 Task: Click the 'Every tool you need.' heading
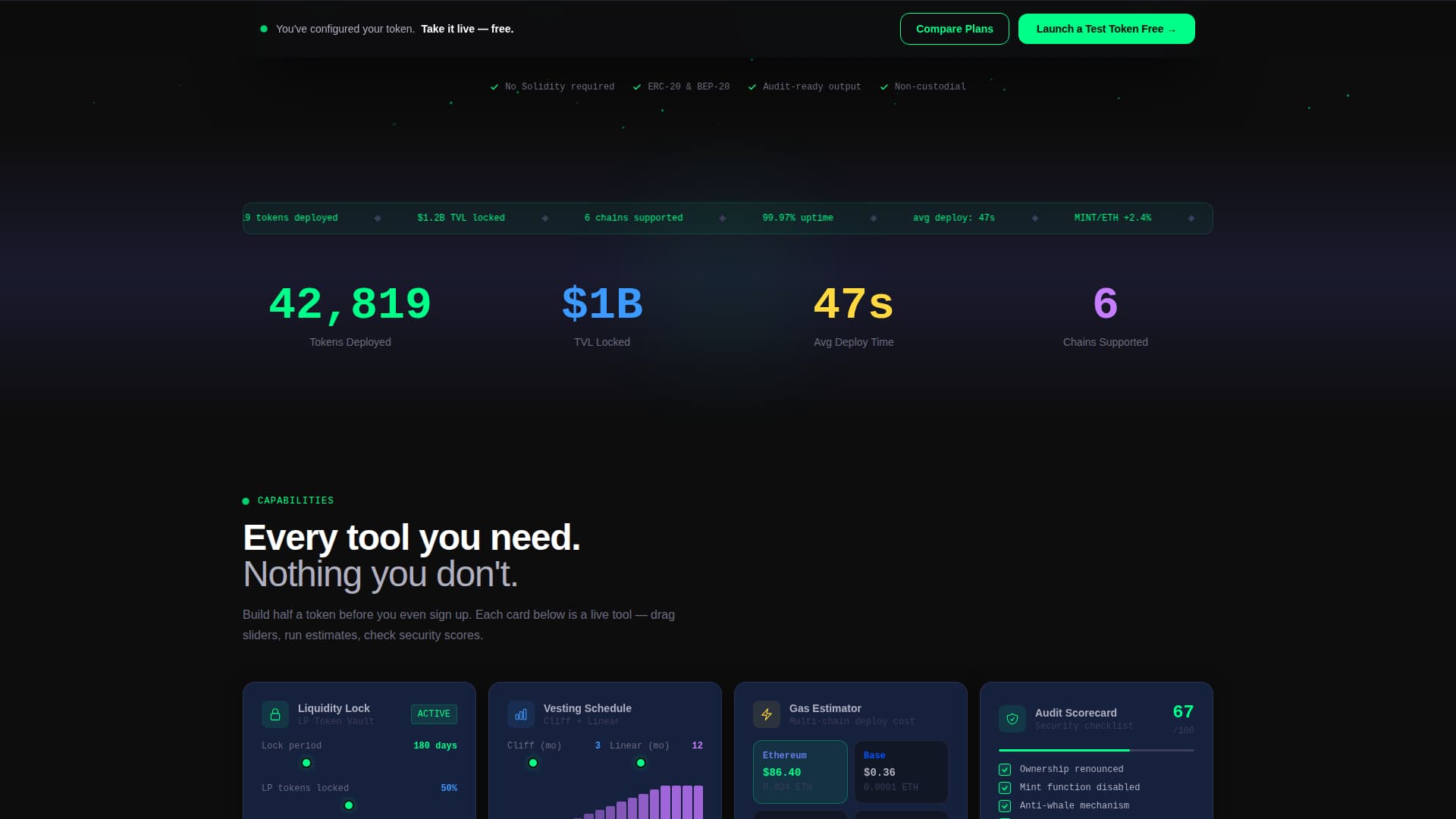tap(412, 538)
